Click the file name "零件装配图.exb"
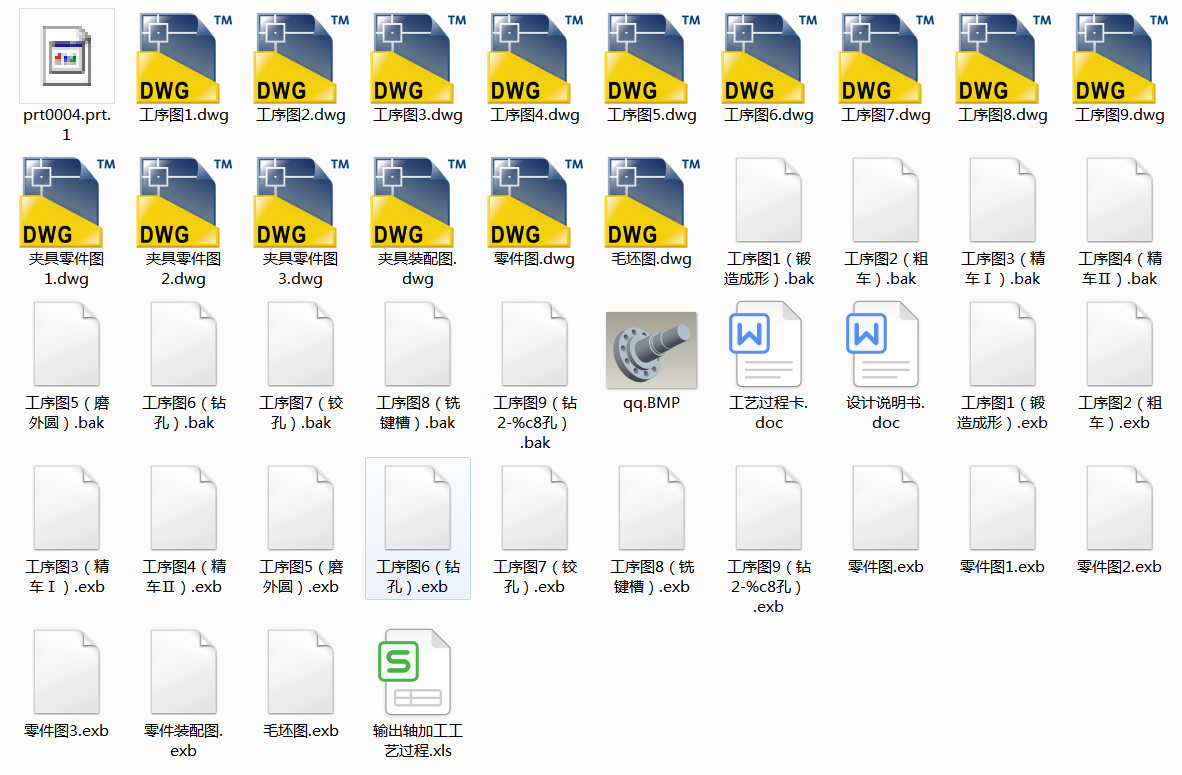The width and height of the screenshot is (1182, 775). pyautogui.click(x=184, y=741)
